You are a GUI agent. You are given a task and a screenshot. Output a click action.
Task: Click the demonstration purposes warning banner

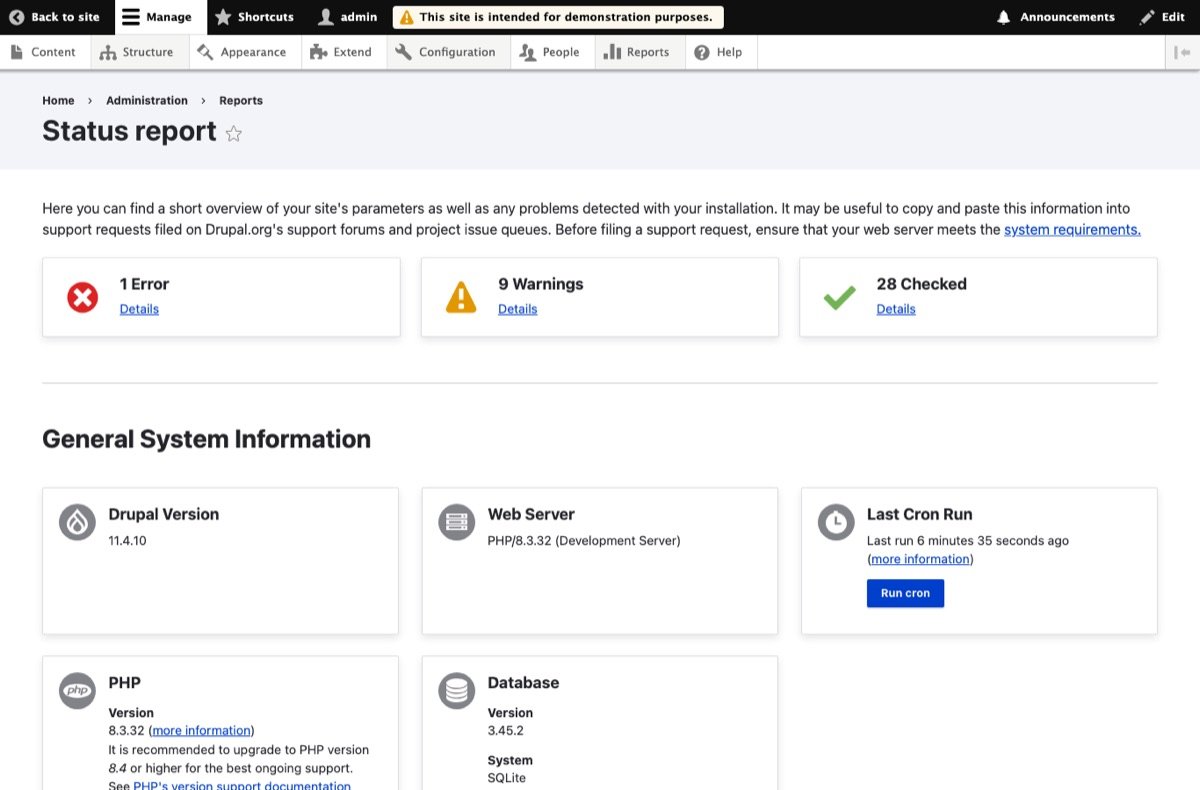(x=558, y=17)
